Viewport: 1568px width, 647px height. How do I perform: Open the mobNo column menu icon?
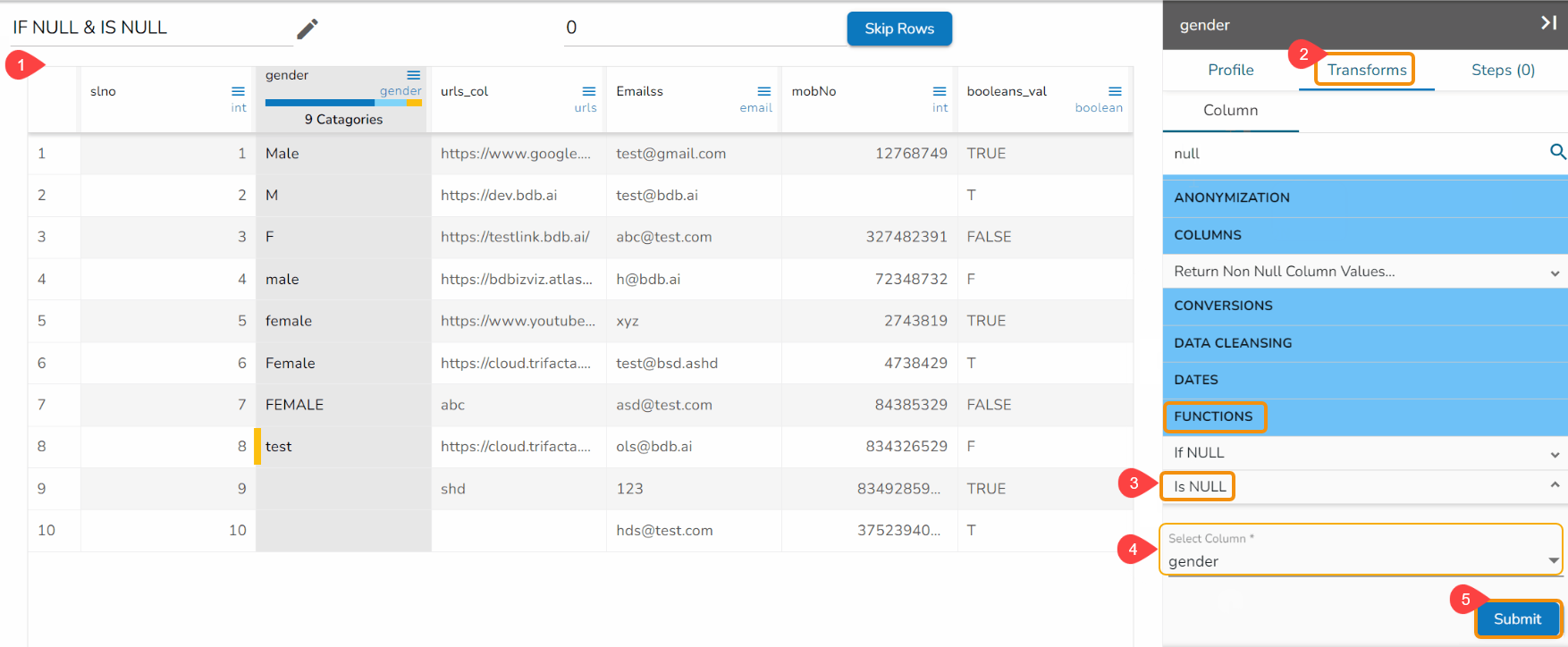[939, 91]
